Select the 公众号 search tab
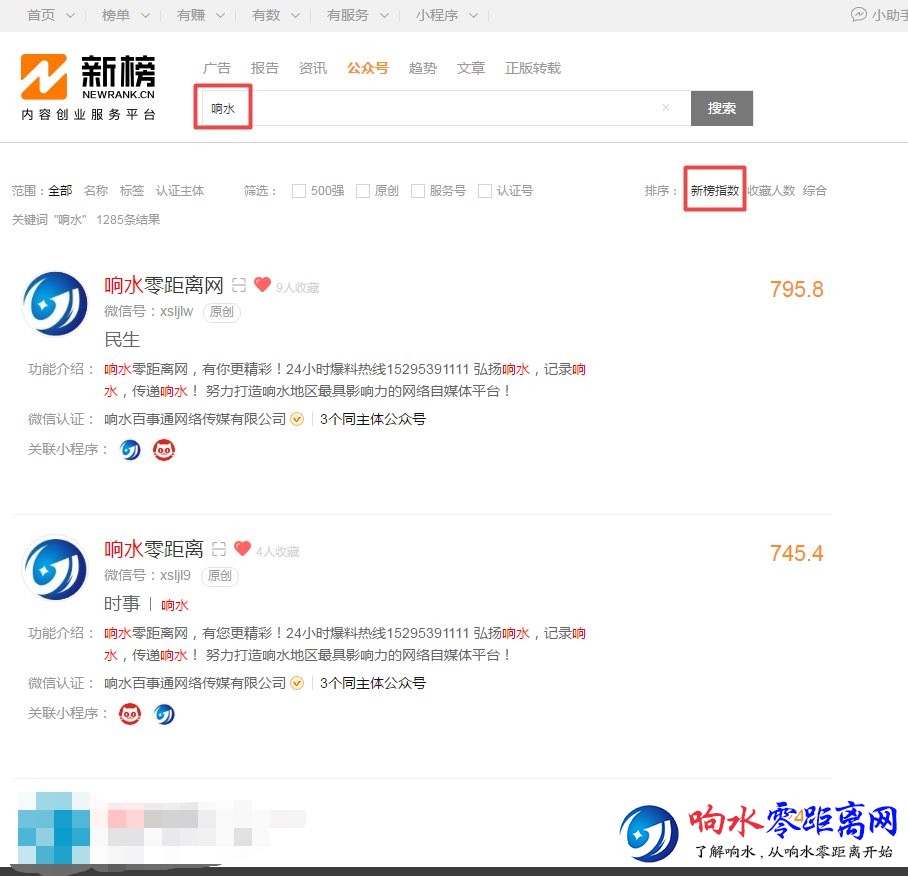Screen dimensions: 908x876 368,68
